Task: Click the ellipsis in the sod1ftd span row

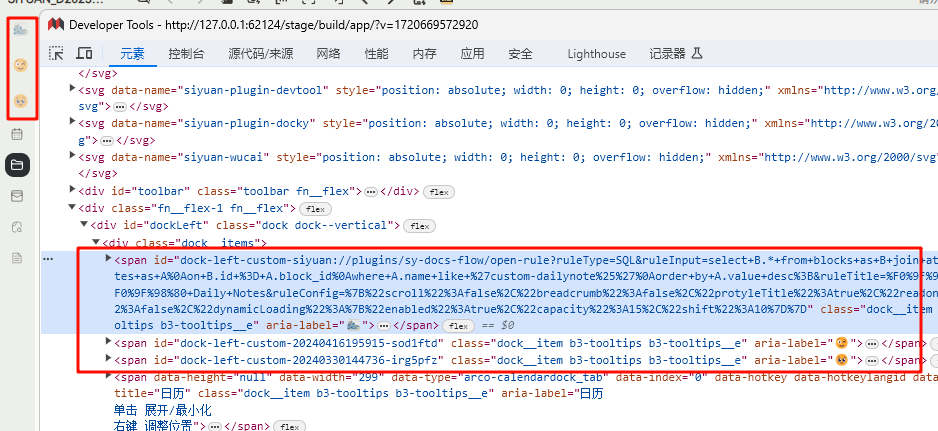Action: point(872,344)
